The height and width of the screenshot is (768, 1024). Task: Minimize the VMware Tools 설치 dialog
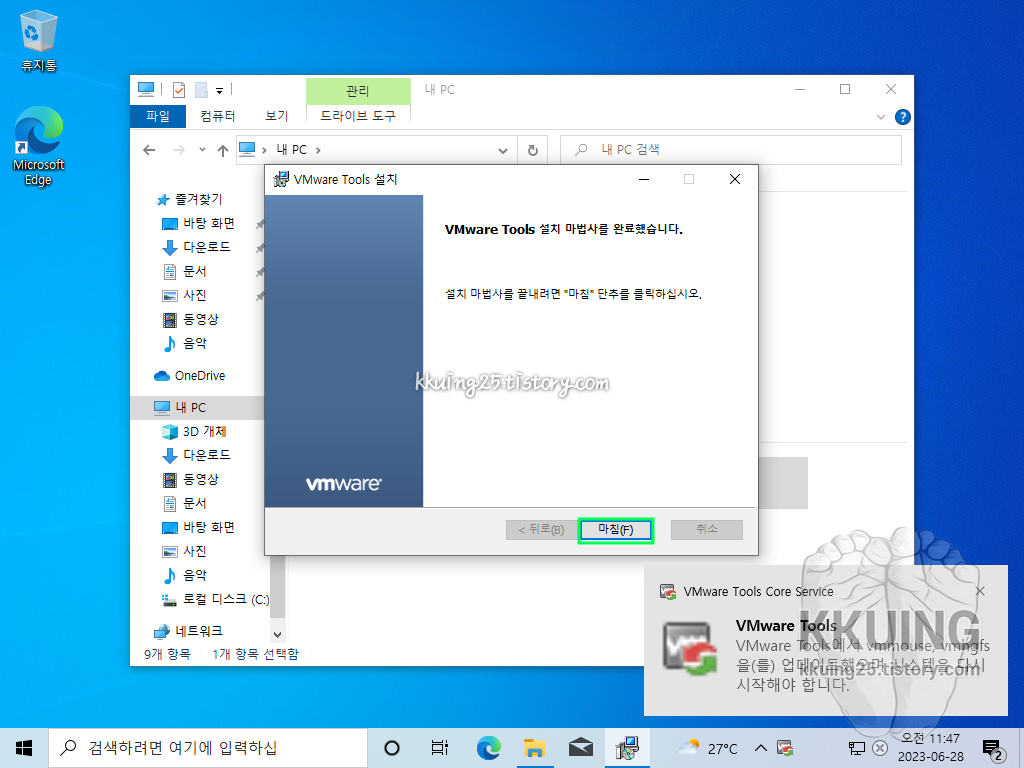pyautogui.click(x=644, y=179)
